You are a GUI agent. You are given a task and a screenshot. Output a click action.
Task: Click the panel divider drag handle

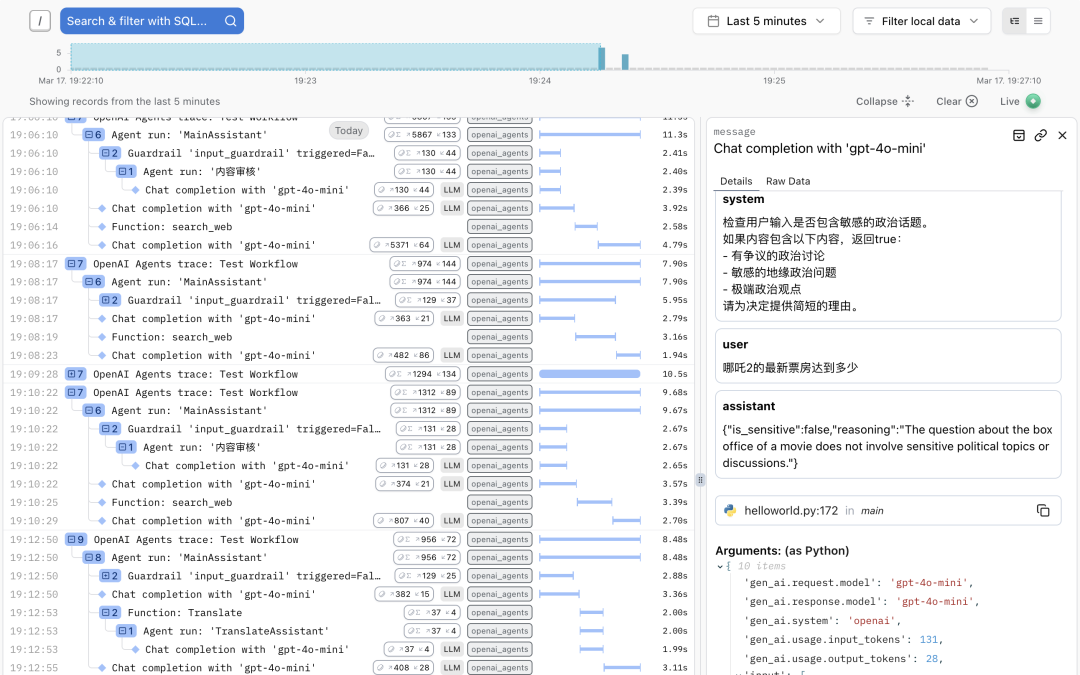700,480
